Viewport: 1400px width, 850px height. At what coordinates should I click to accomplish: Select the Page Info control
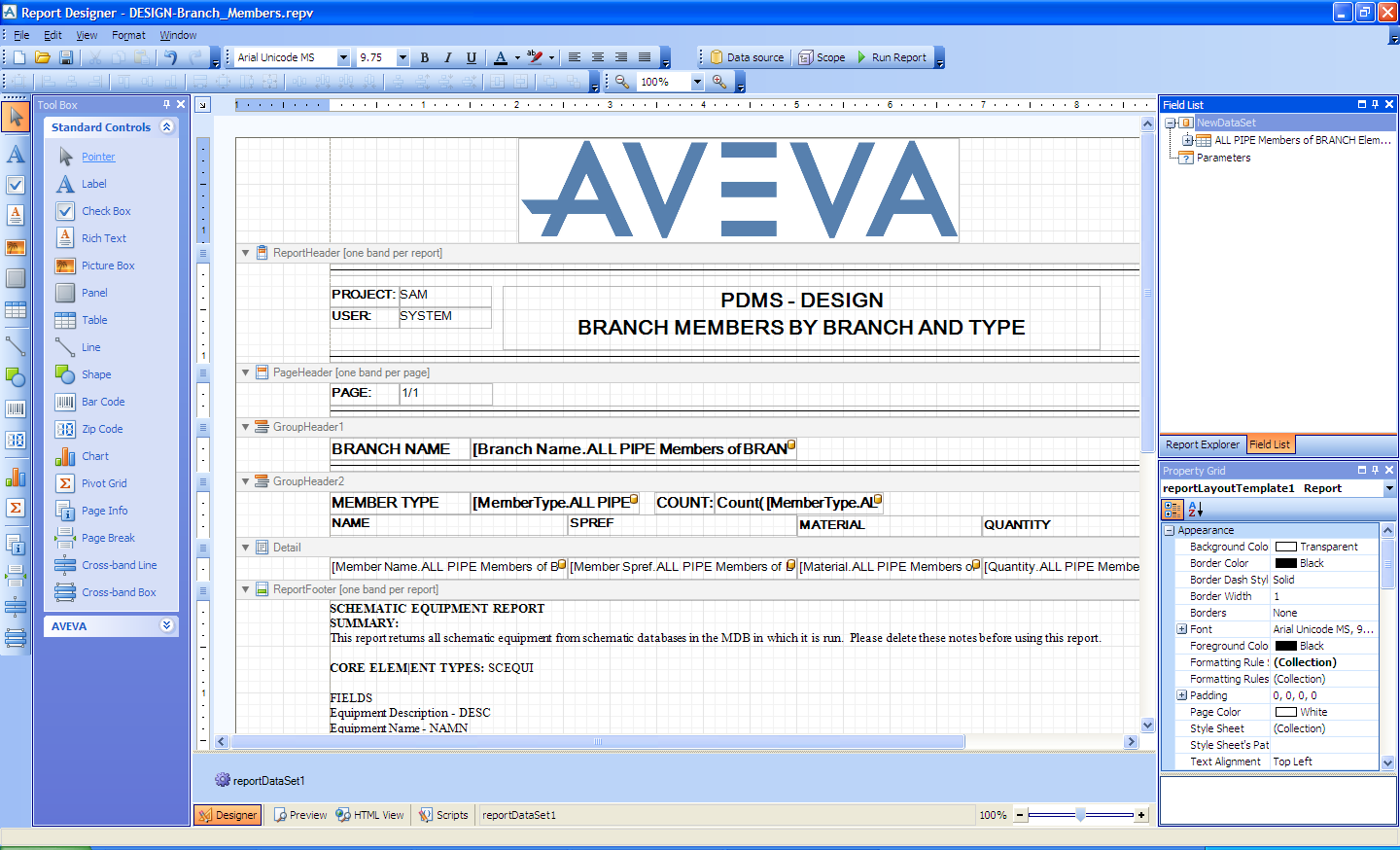coord(104,511)
